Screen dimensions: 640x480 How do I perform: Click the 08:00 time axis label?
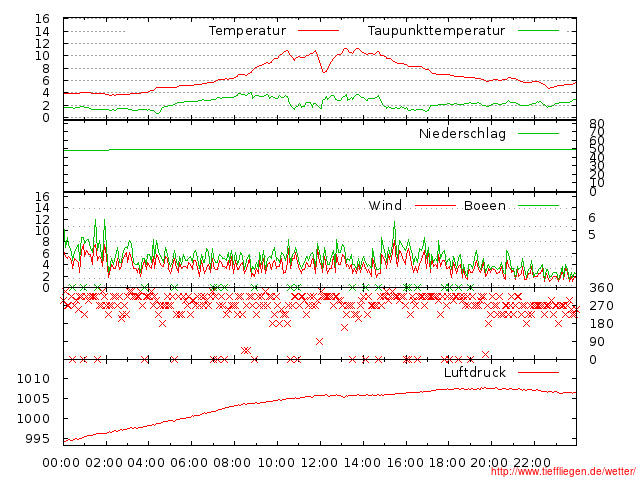pyautogui.click(x=232, y=462)
